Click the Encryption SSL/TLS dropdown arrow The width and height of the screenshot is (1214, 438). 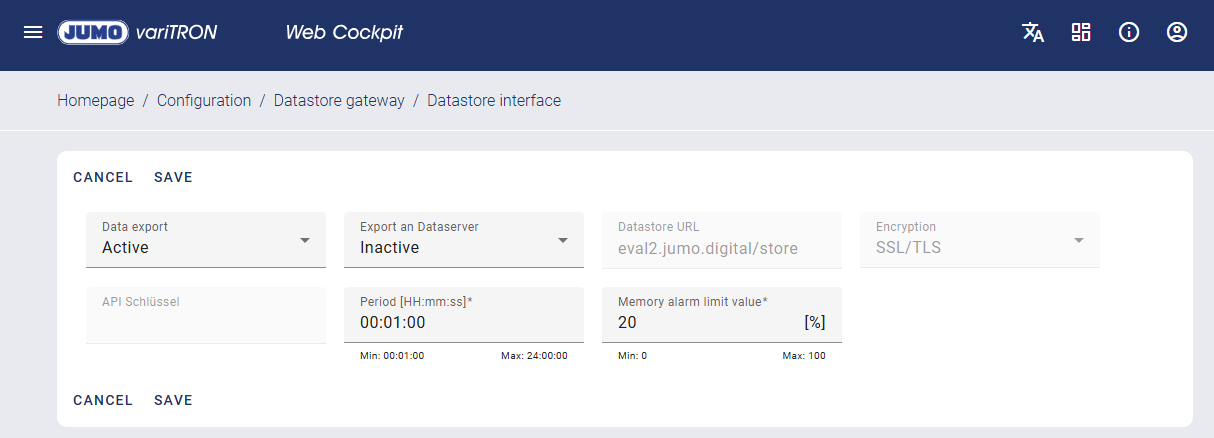[1078, 241]
